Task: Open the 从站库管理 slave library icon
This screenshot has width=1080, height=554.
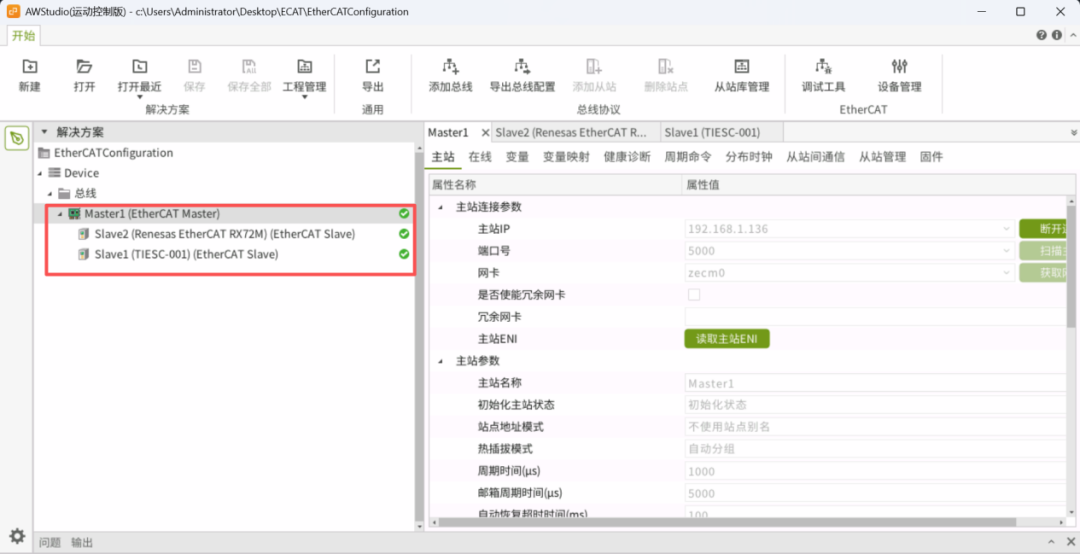Action: click(741, 66)
